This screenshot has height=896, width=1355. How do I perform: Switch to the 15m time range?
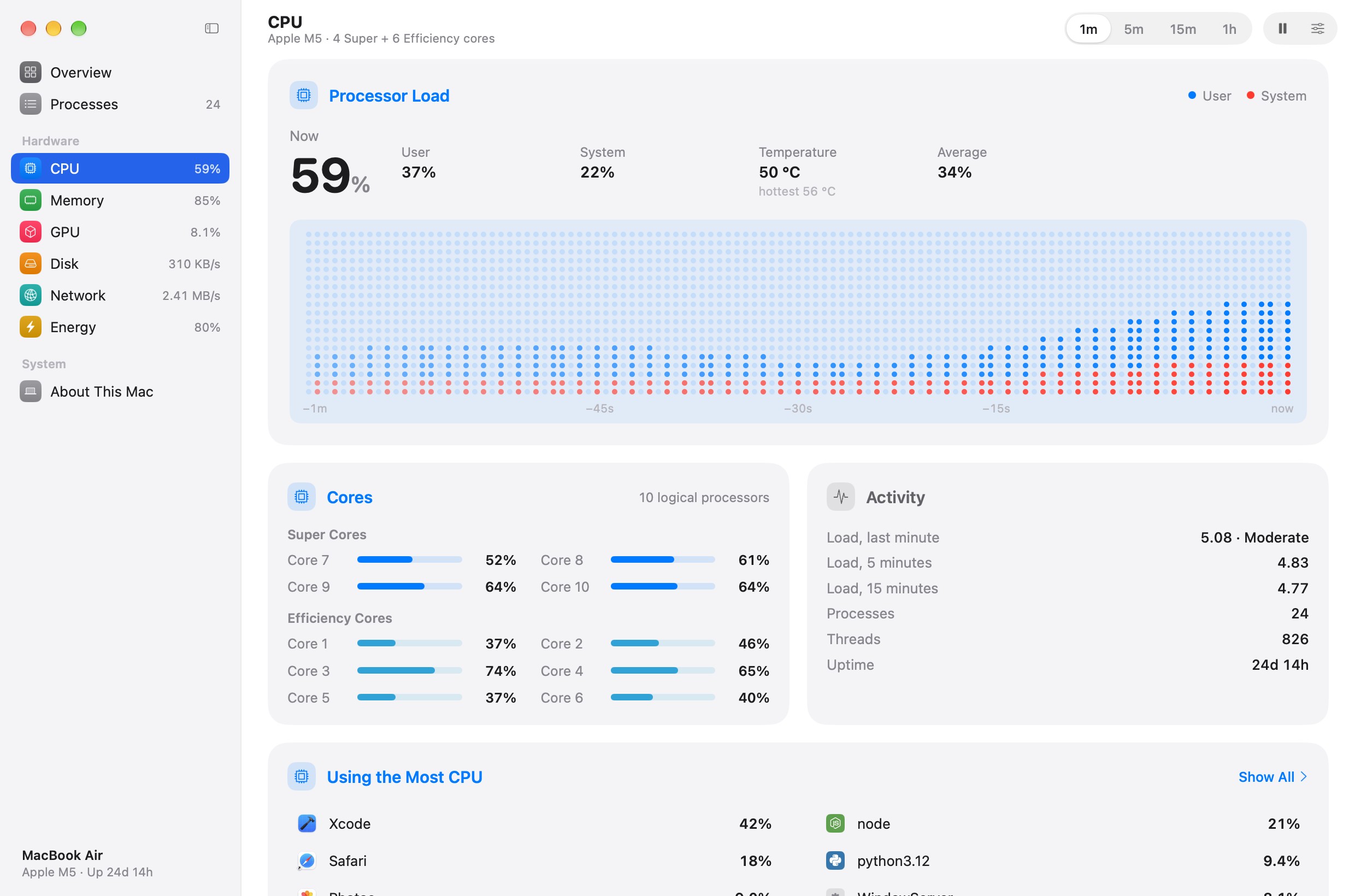point(1182,28)
